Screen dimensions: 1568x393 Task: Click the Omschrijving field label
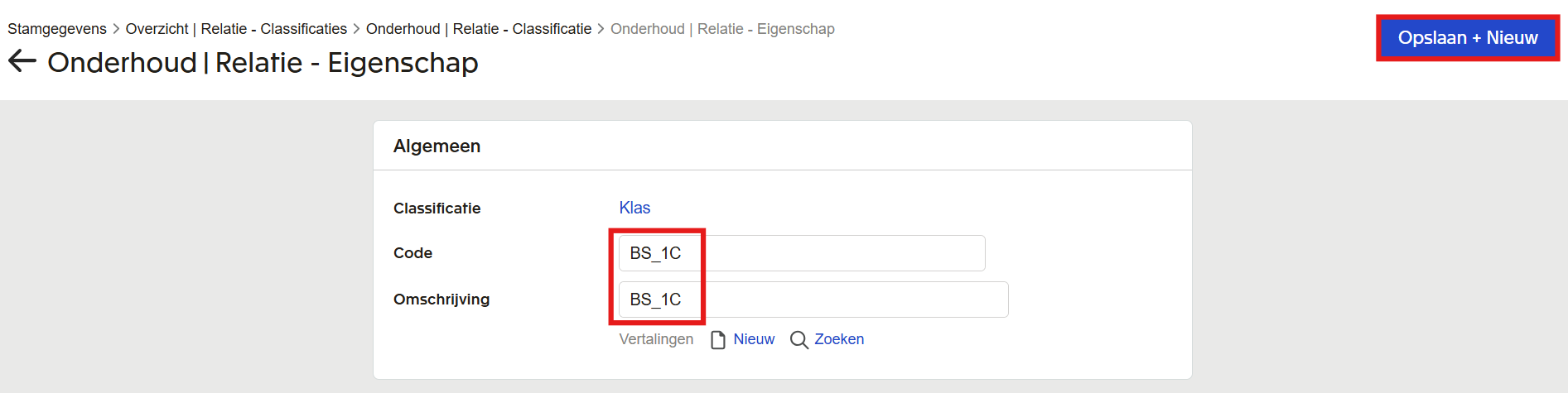441,300
